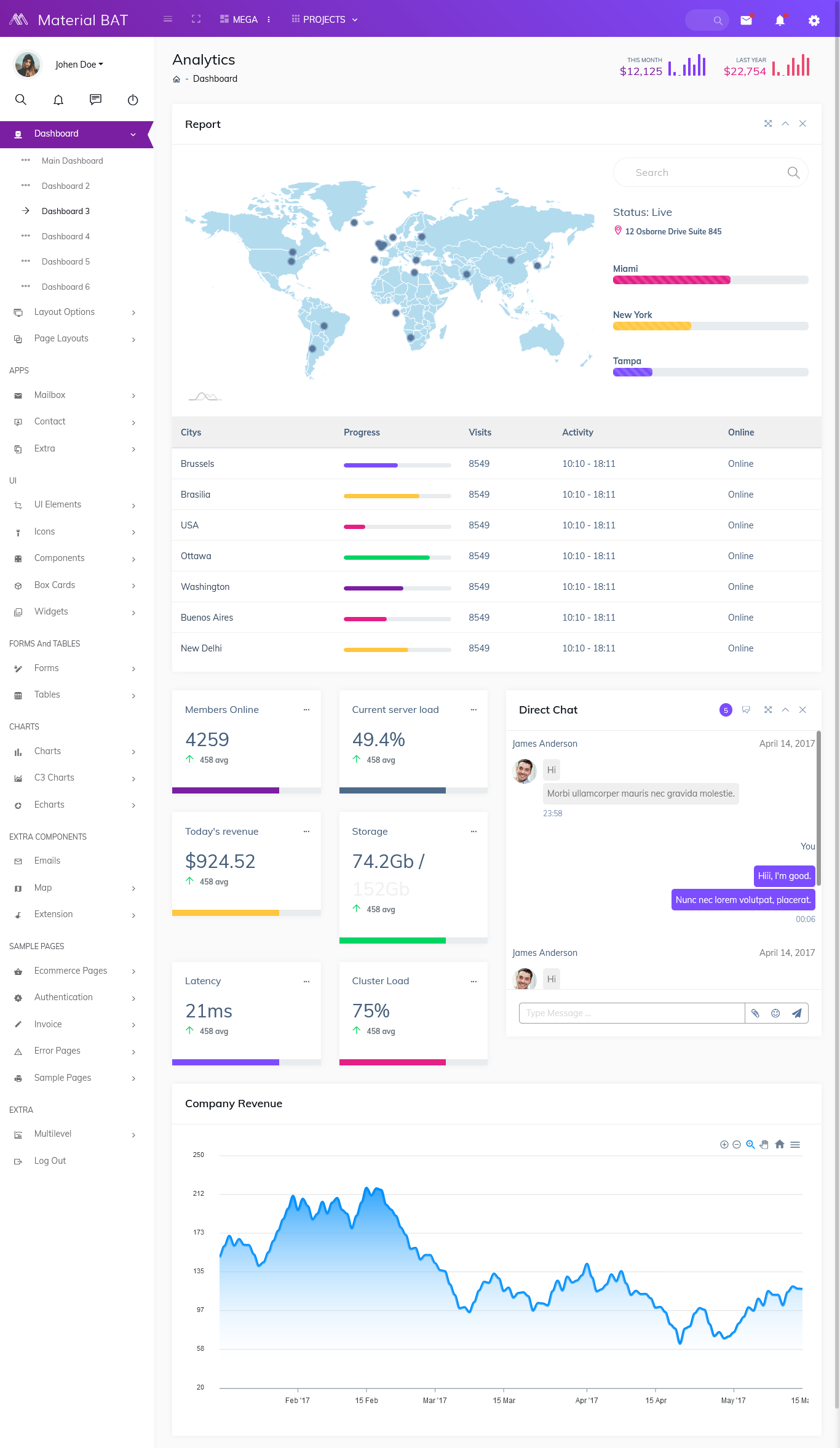Expand Report panel to fullscreen
Screen dimensions: 840x1448
point(768,124)
